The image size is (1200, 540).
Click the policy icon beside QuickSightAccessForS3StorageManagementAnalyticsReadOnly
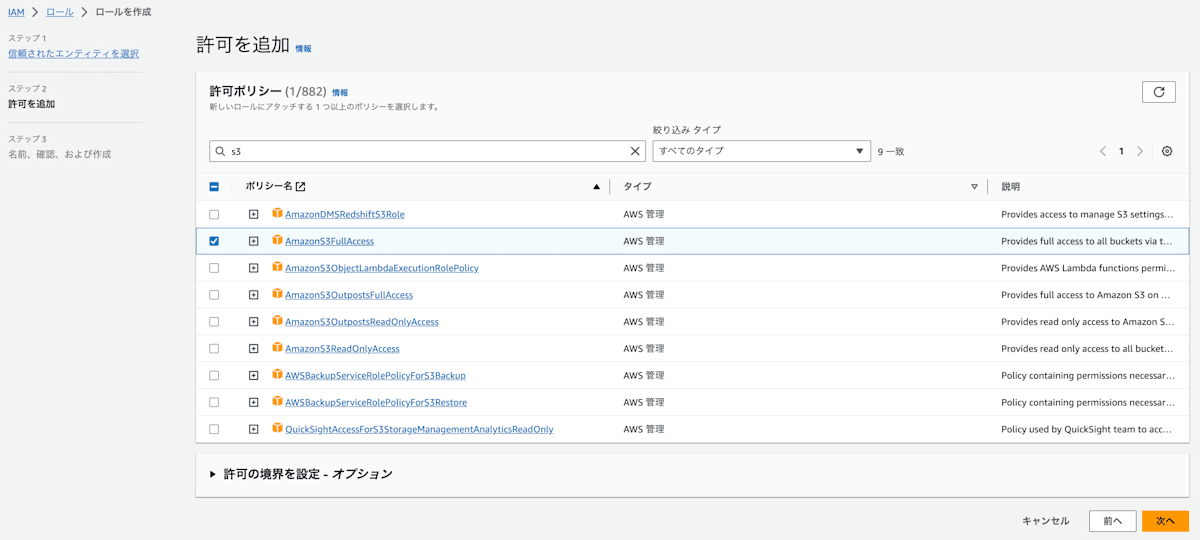[x=277, y=428]
